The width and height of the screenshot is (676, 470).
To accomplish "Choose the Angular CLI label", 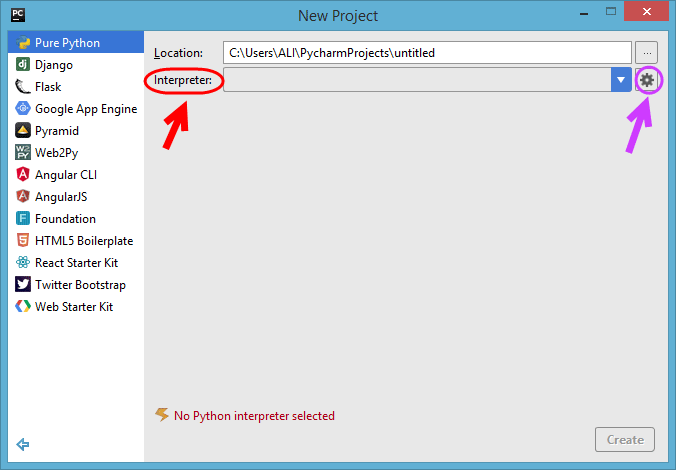I will pos(66,175).
